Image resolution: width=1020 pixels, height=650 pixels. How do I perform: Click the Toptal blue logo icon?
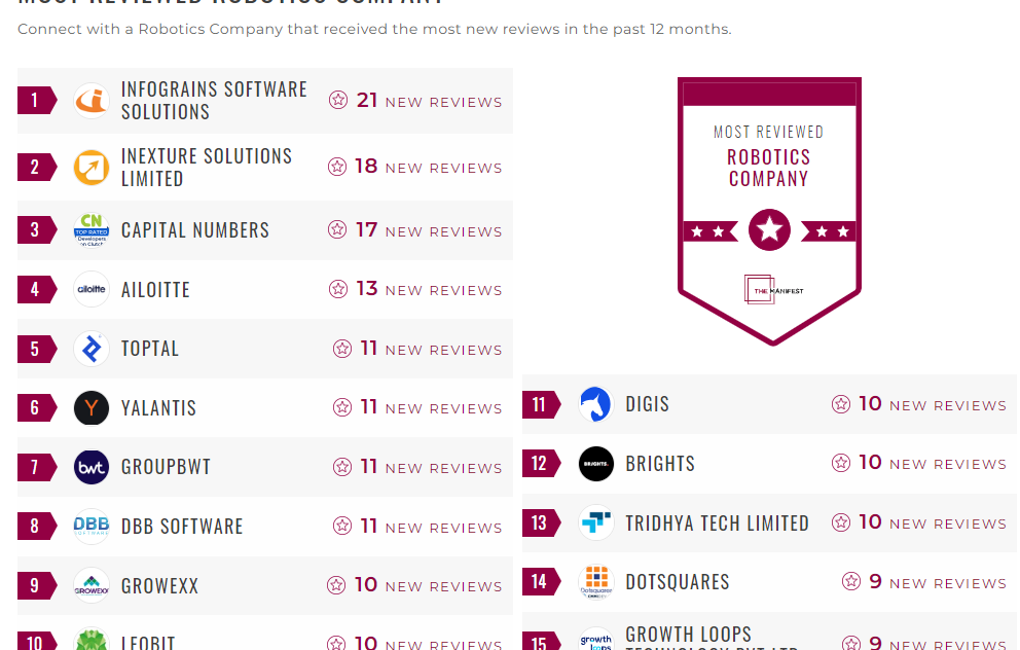point(91,349)
